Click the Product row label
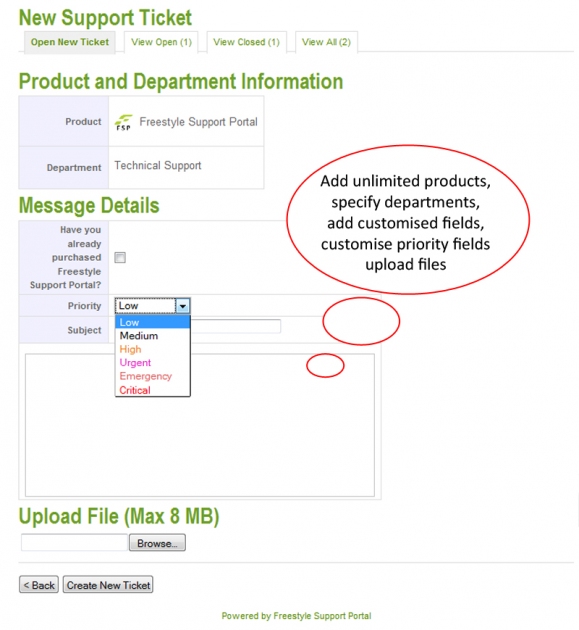Image resolution: width=579 pixels, height=630 pixels. click(x=83, y=121)
